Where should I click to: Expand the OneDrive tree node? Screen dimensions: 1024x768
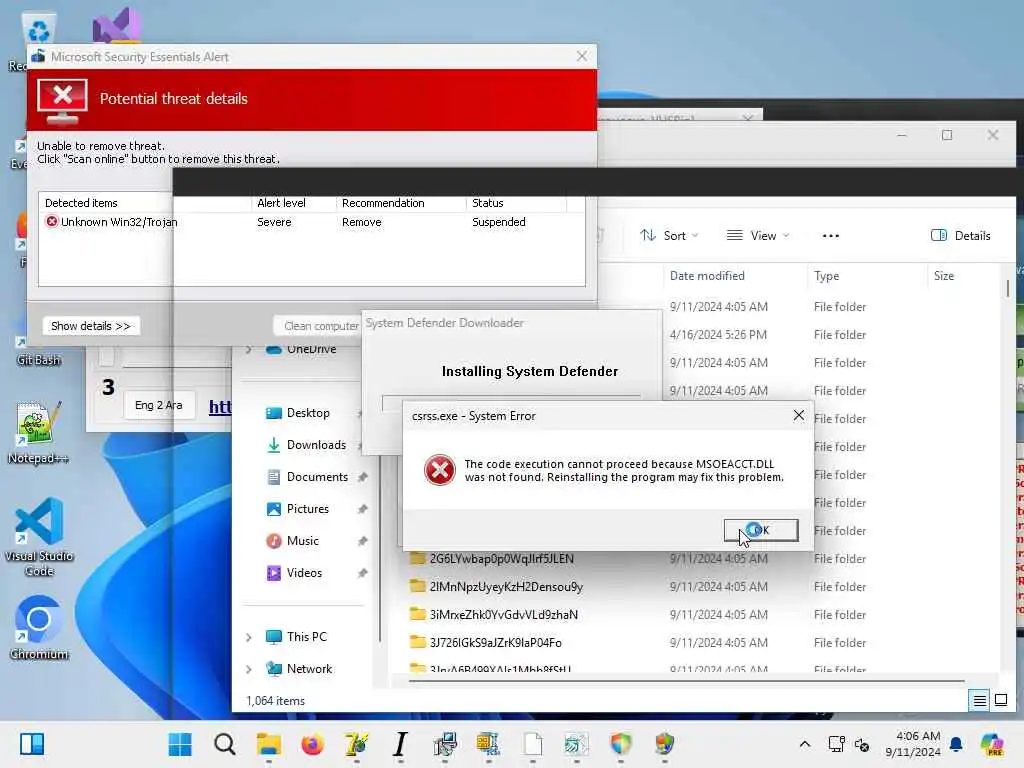coord(249,349)
